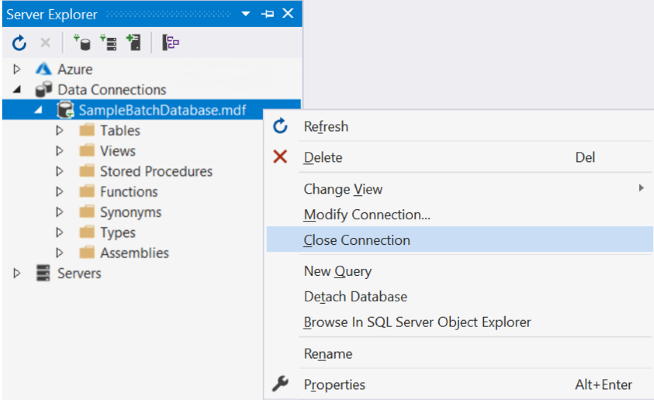
Task: Choose Browse In SQL Server Object Explorer
Action: pyautogui.click(x=460, y=322)
